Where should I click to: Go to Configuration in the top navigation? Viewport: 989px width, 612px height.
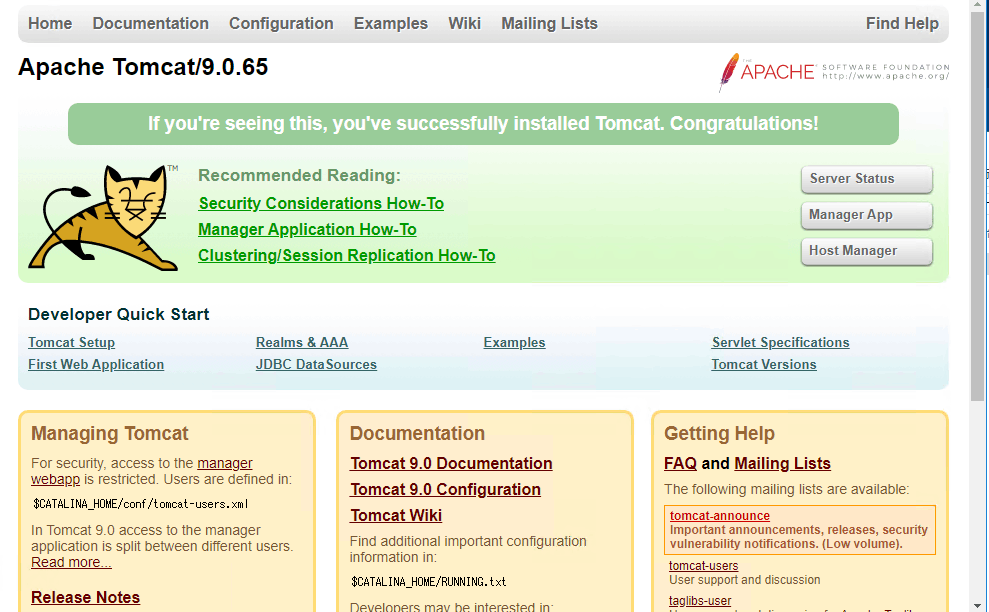[281, 23]
